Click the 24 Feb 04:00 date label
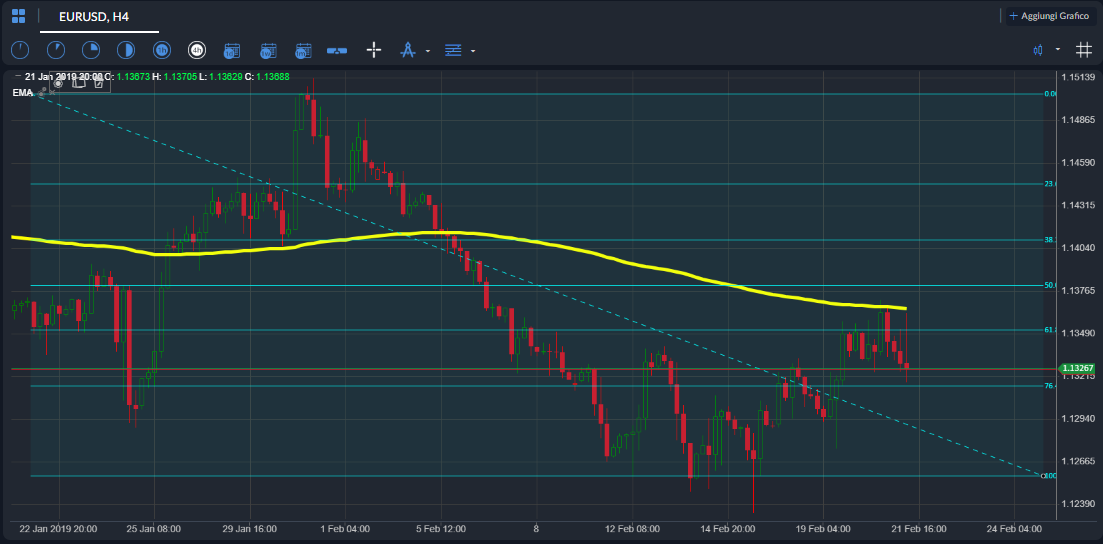 (1015, 529)
